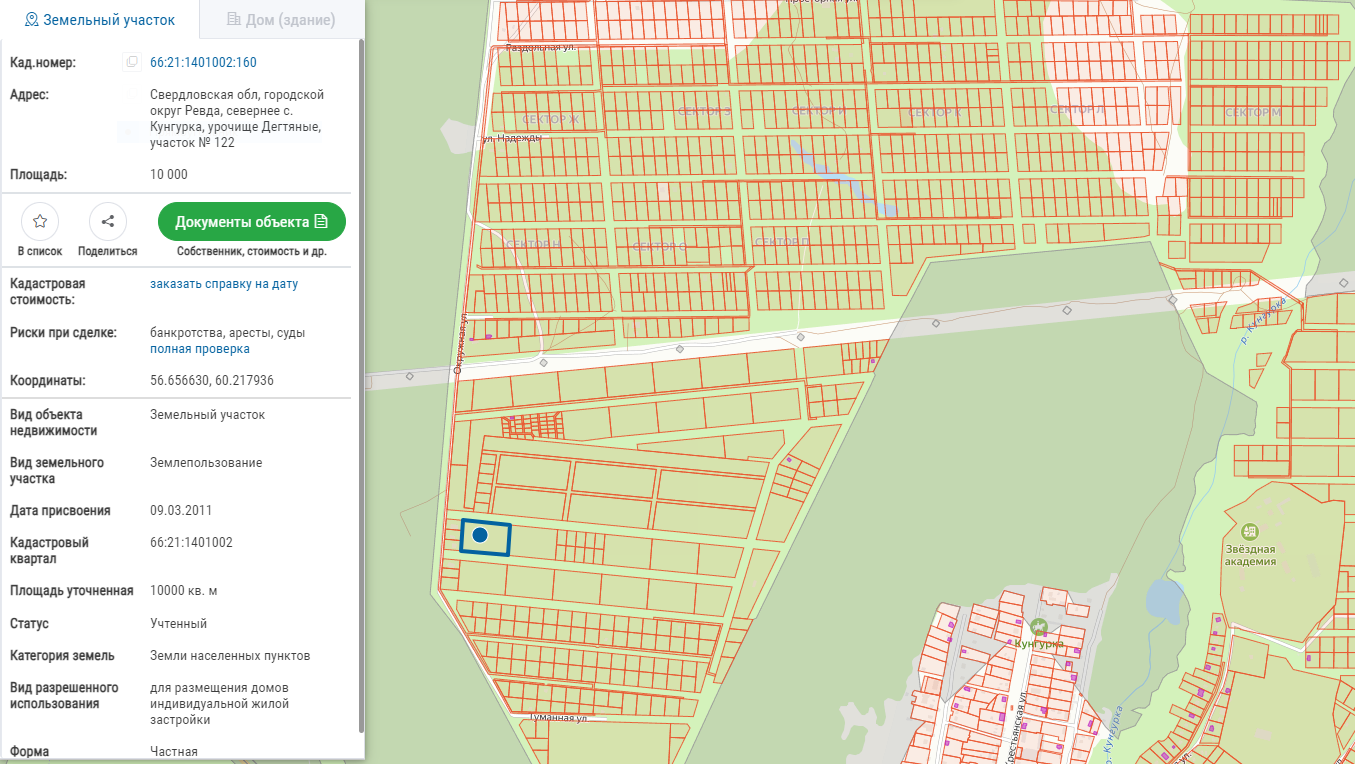1355x764 pixels.
Task: Click the Кунгурка horse rider map icon
Action: tap(1039, 626)
